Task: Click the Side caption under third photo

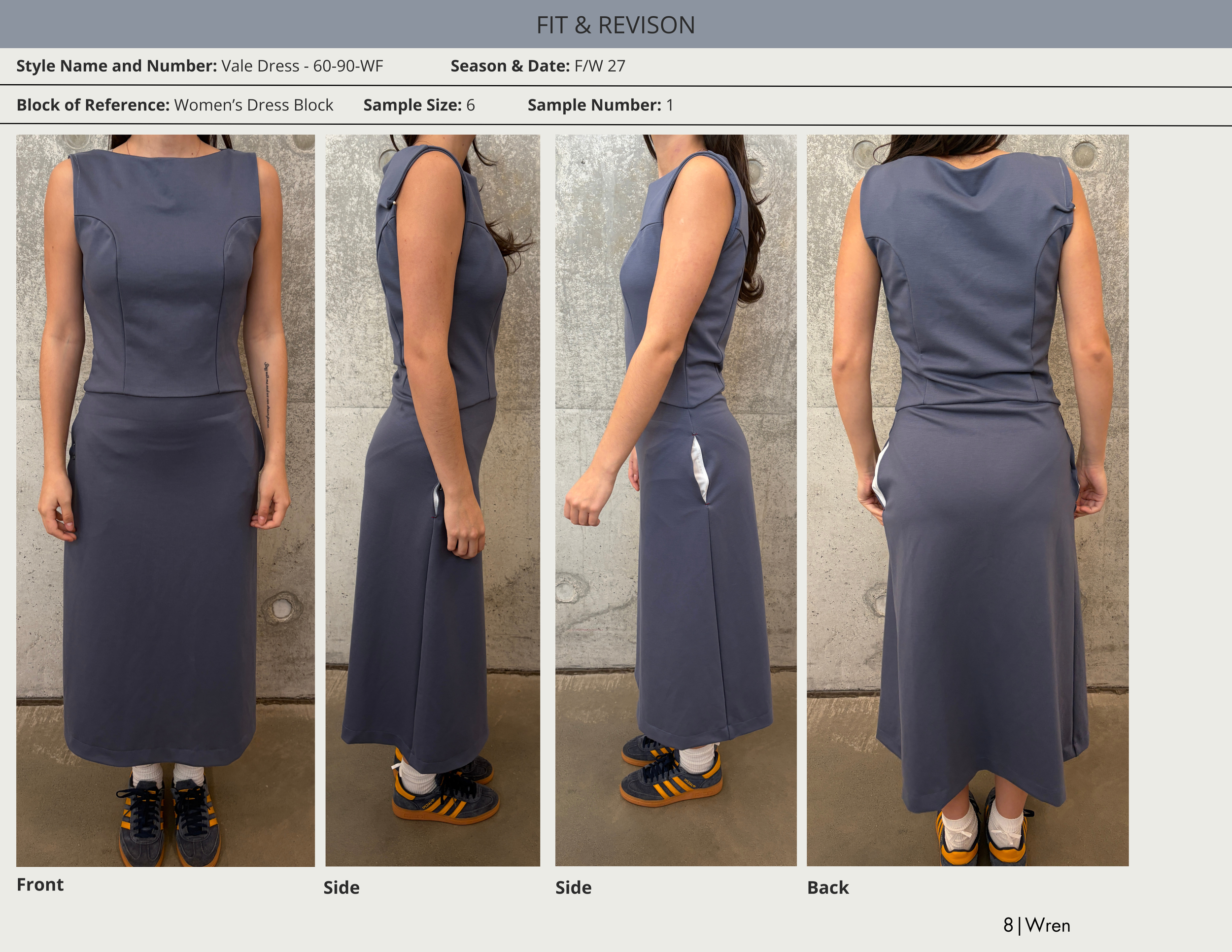Action: 573,888
